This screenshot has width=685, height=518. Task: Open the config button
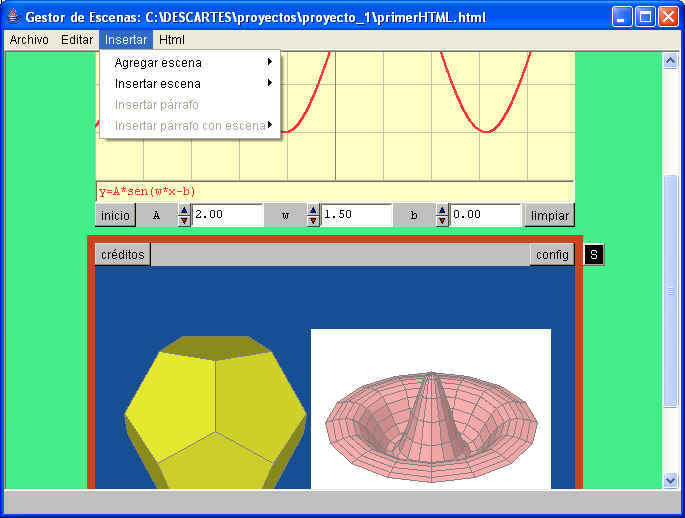tap(552, 255)
